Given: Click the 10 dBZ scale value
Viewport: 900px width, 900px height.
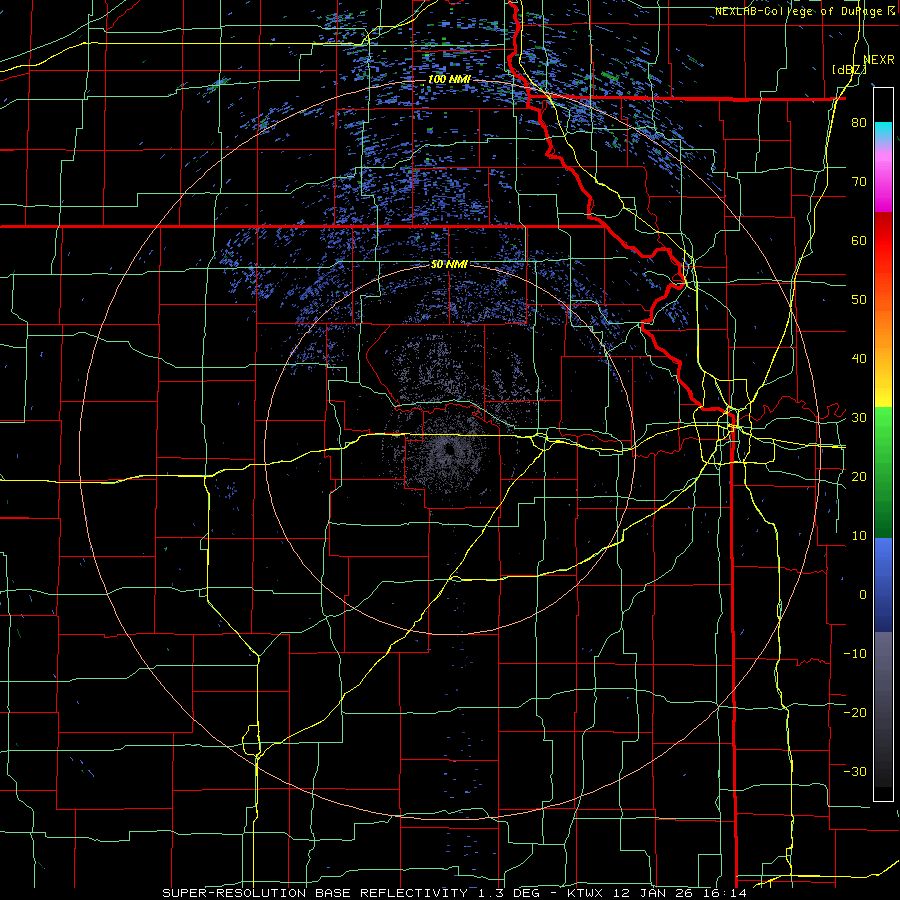Looking at the screenshot, I should (x=859, y=536).
